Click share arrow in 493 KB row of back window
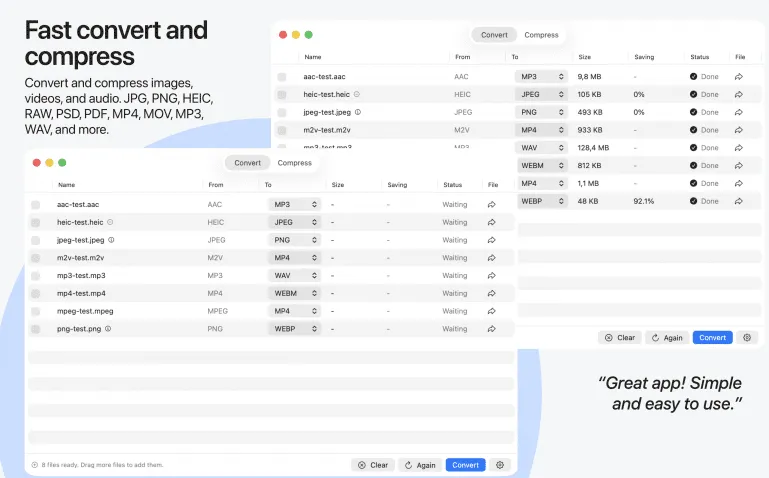 tap(739, 112)
